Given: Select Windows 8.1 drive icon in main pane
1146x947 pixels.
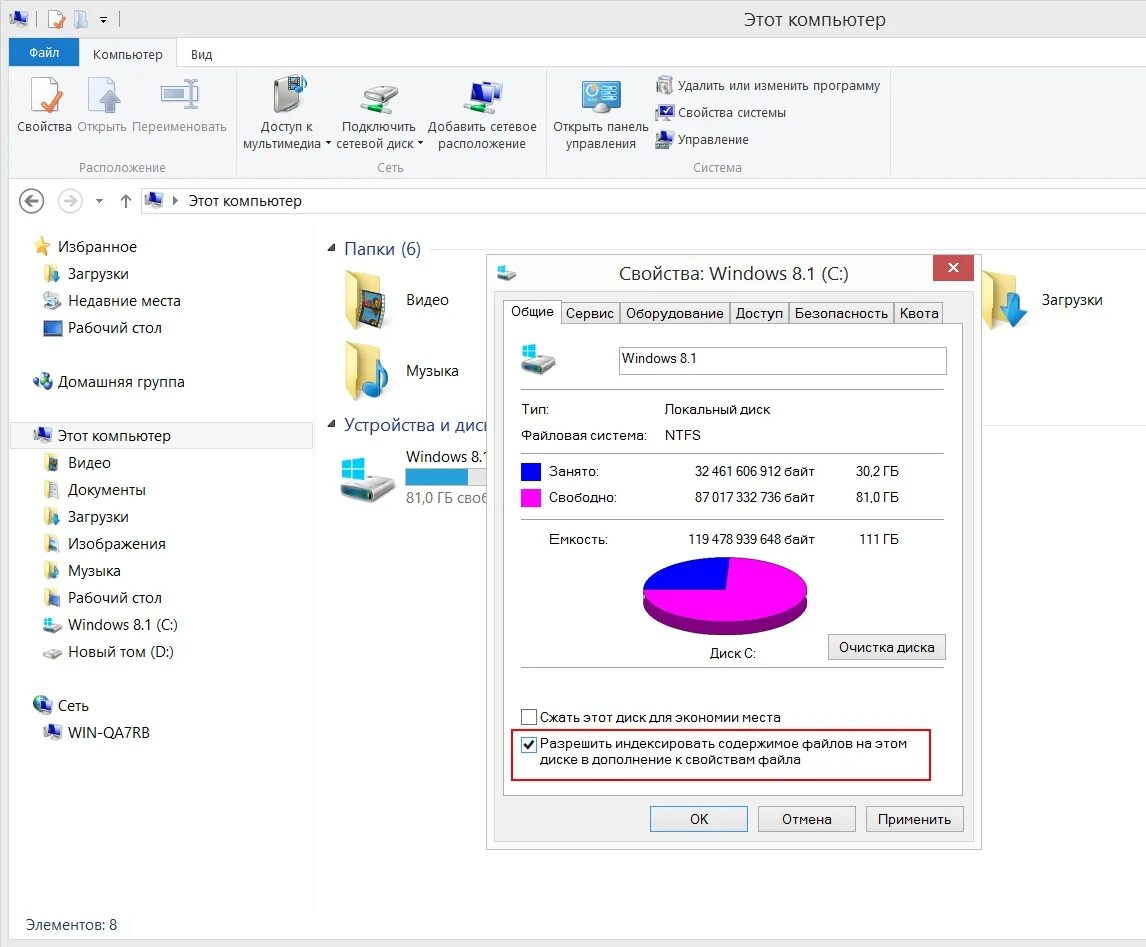Looking at the screenshot, I should (x=367, y=479).
